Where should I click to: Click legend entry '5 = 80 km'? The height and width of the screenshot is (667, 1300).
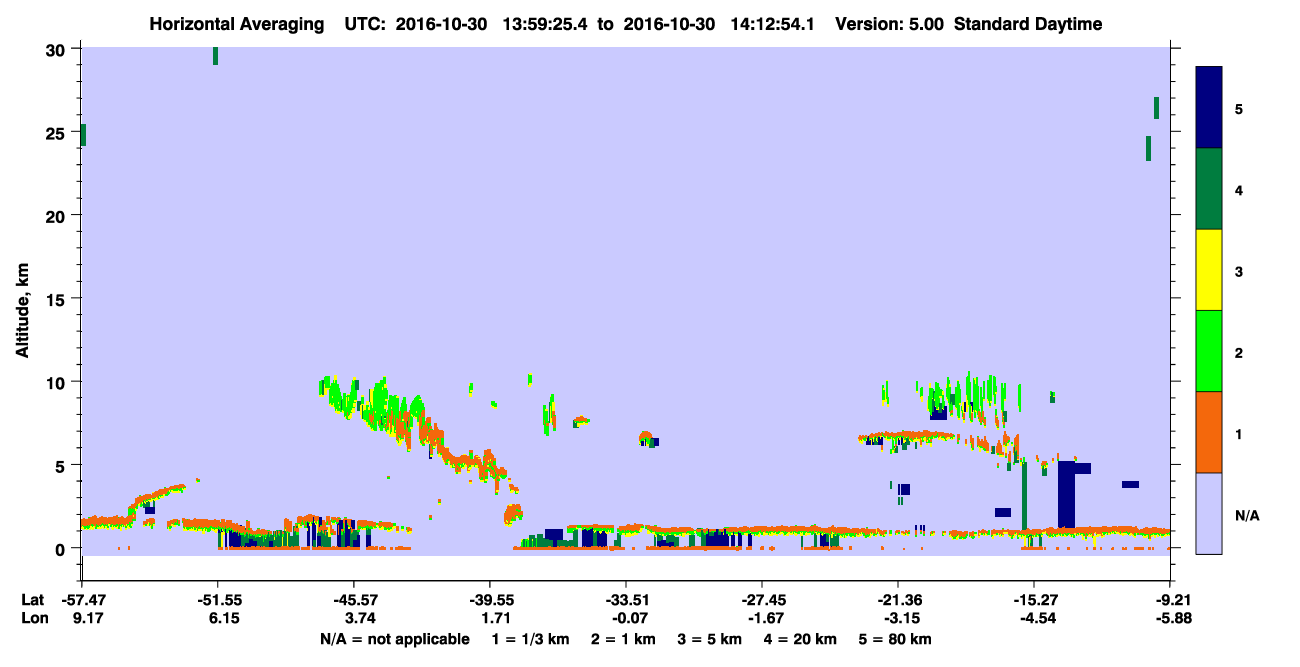pos(895,639)
